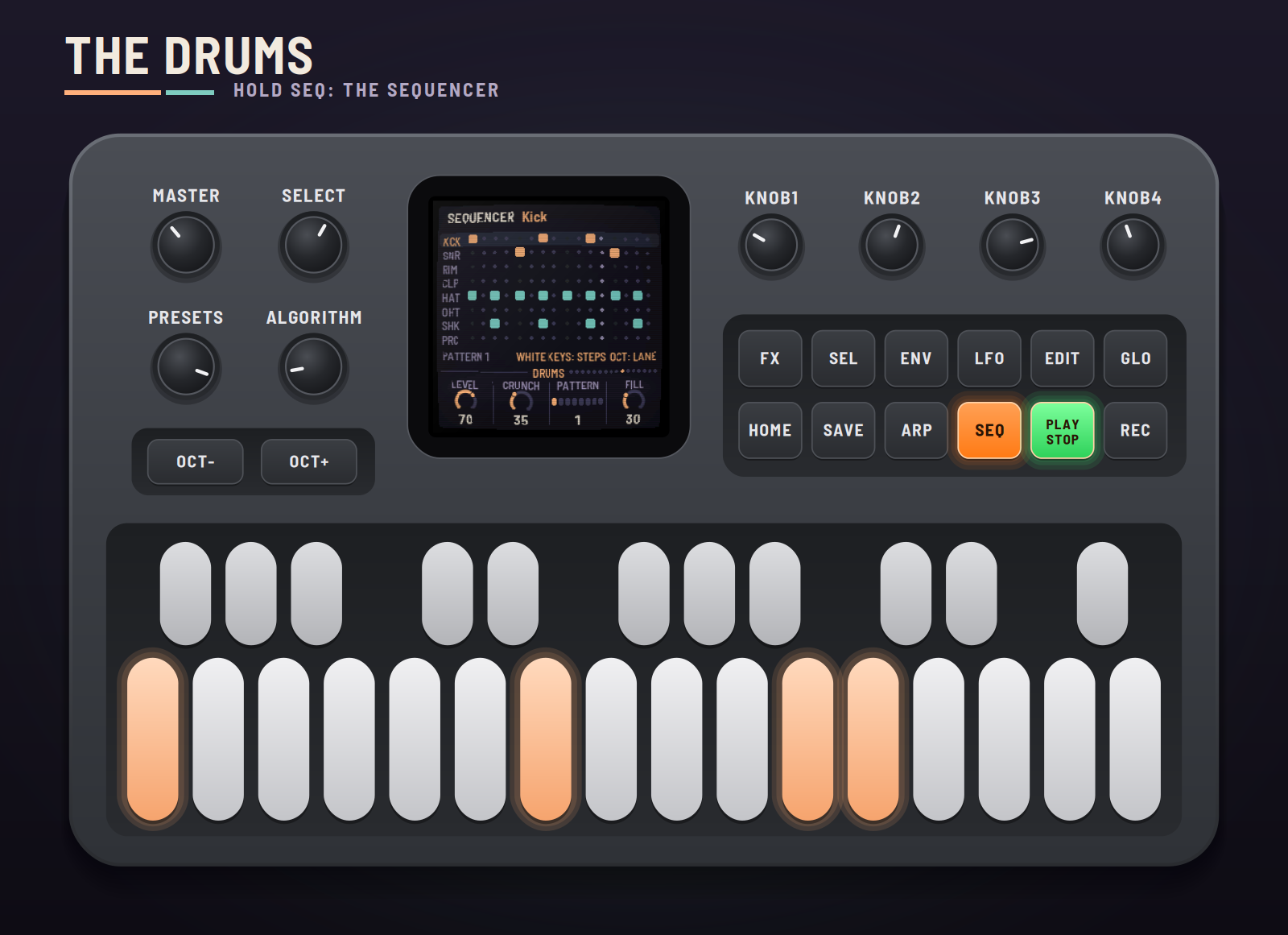The image size is (1288, 935).
Task: Select the SHK lane on the display
Action: tap(549, 325)
